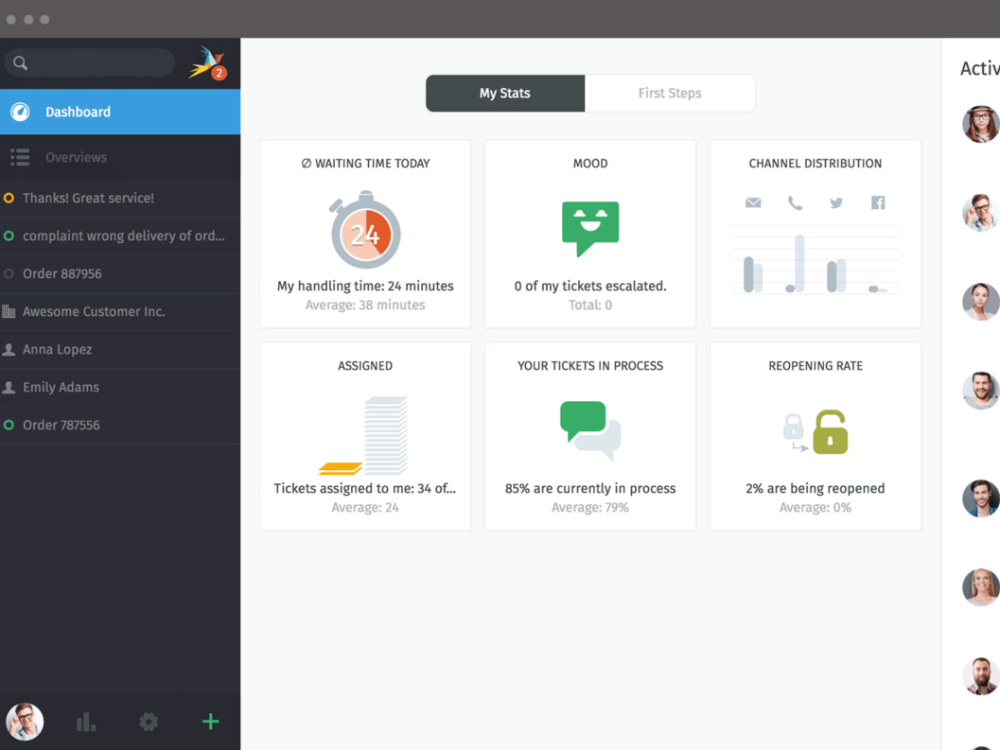Open the Order 787556 ticket
Viewport: 1000px width, 750px height.
coord(120,425)
